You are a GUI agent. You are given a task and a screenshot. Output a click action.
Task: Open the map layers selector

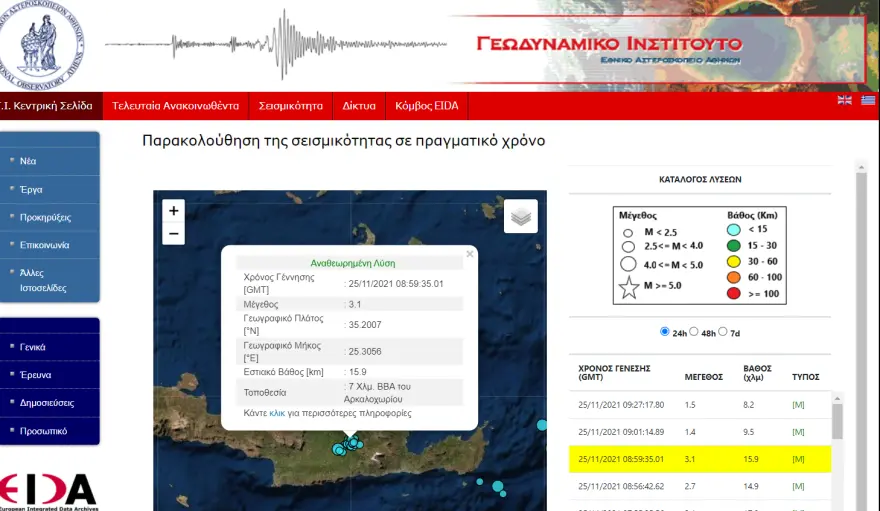tap(520, 216)
